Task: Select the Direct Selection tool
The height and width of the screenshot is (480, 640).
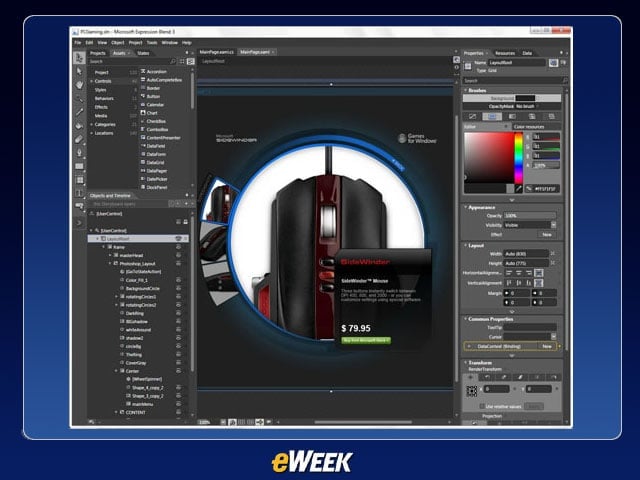Action: coord(79,71)
